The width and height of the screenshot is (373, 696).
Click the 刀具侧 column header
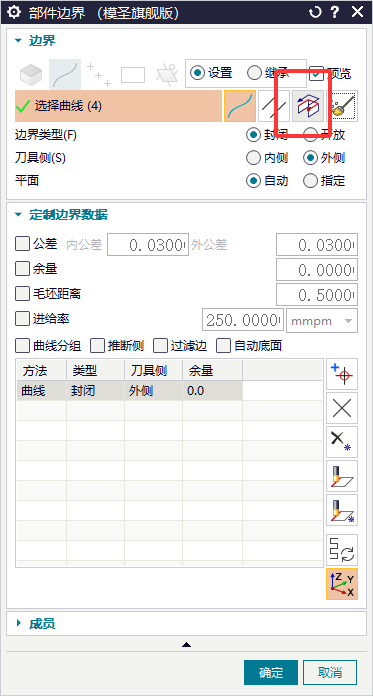coord(154,370)
